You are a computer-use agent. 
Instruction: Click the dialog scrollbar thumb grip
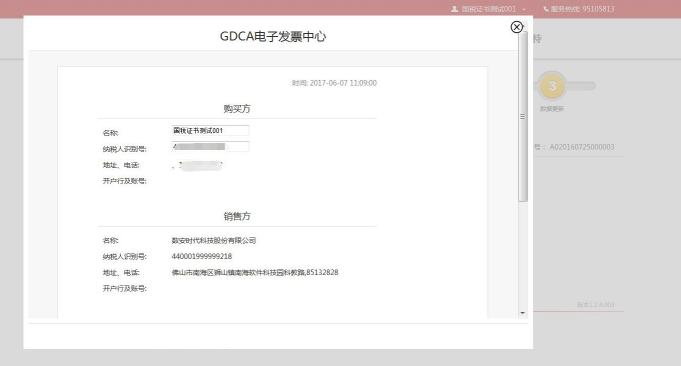(522, 116)
